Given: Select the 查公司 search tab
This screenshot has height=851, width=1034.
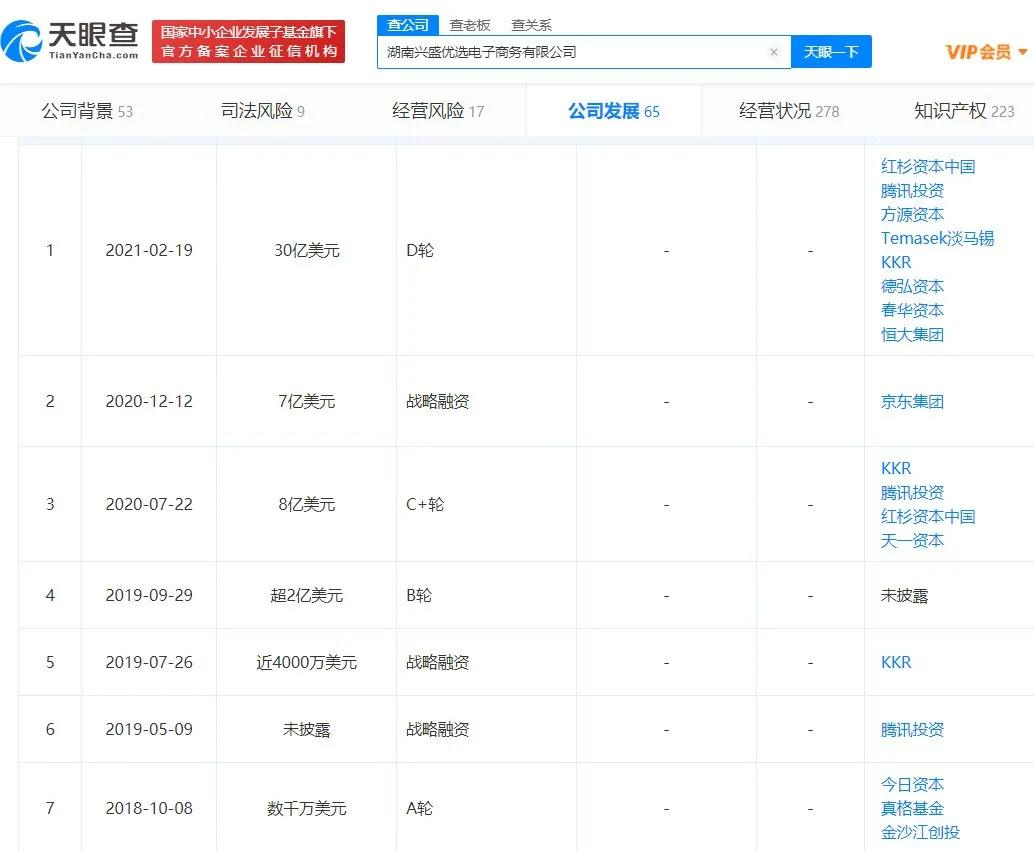Looking at the screenshot, I should coord(408,25).
